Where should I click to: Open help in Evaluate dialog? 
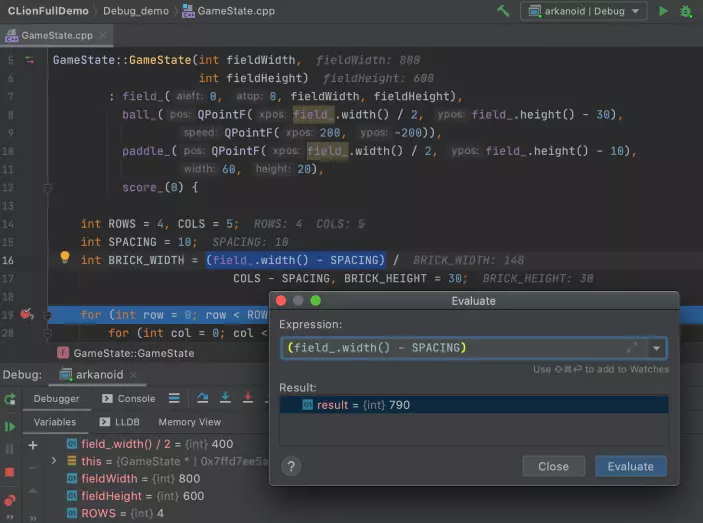[x=291, y=467]
